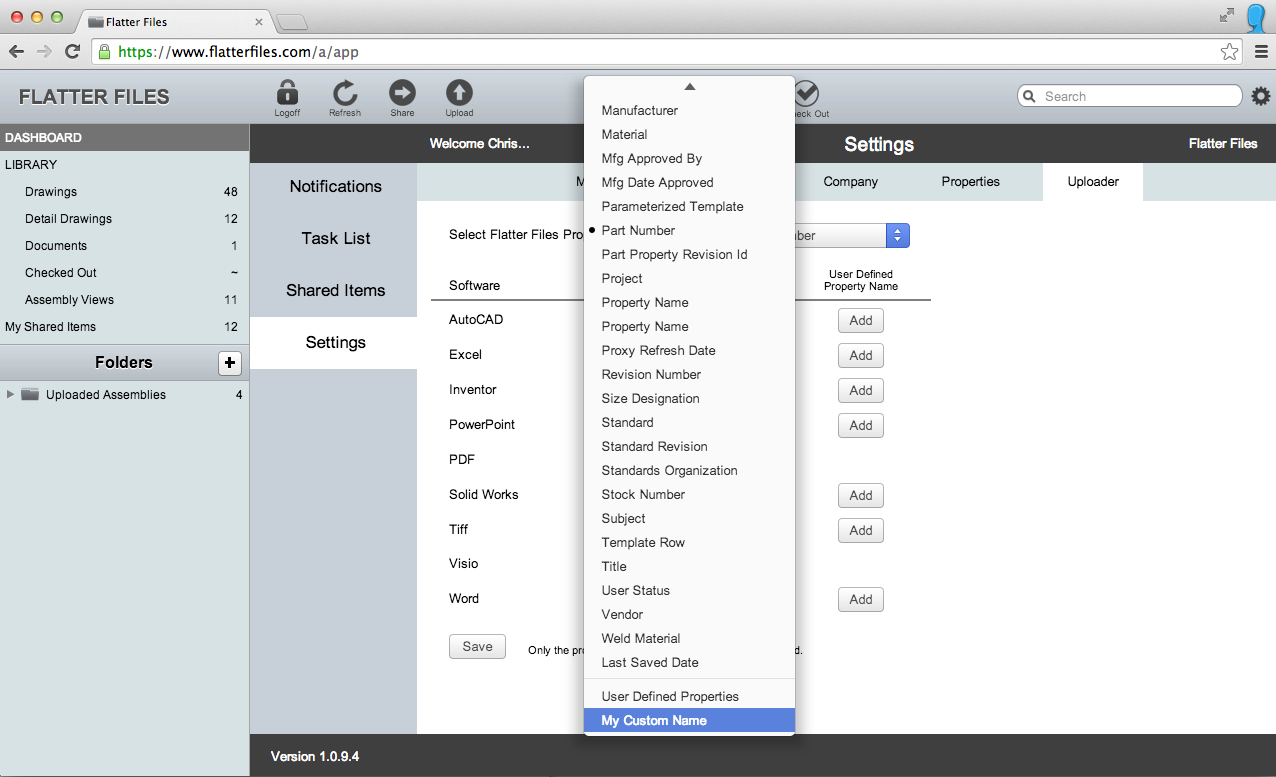This screenshot has height=777, width=1276.
Task: Click the Refresh toolbar icon
Action: [345, 93]
